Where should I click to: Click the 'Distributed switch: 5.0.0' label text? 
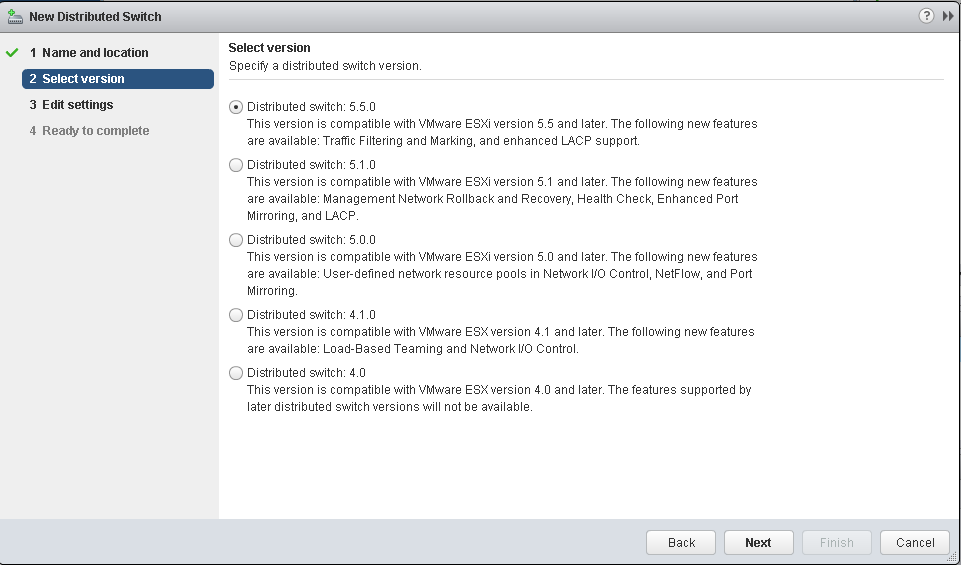(311, 240)
